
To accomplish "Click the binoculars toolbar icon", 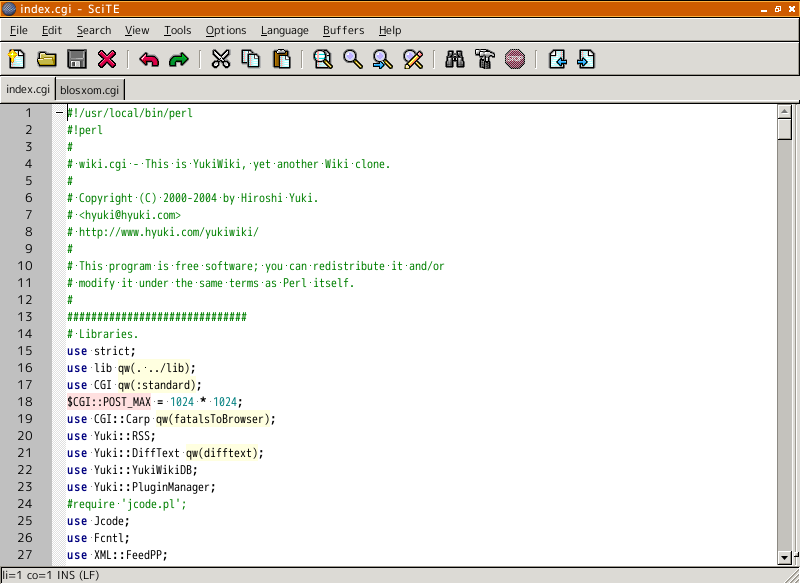I will pos(455,59).
